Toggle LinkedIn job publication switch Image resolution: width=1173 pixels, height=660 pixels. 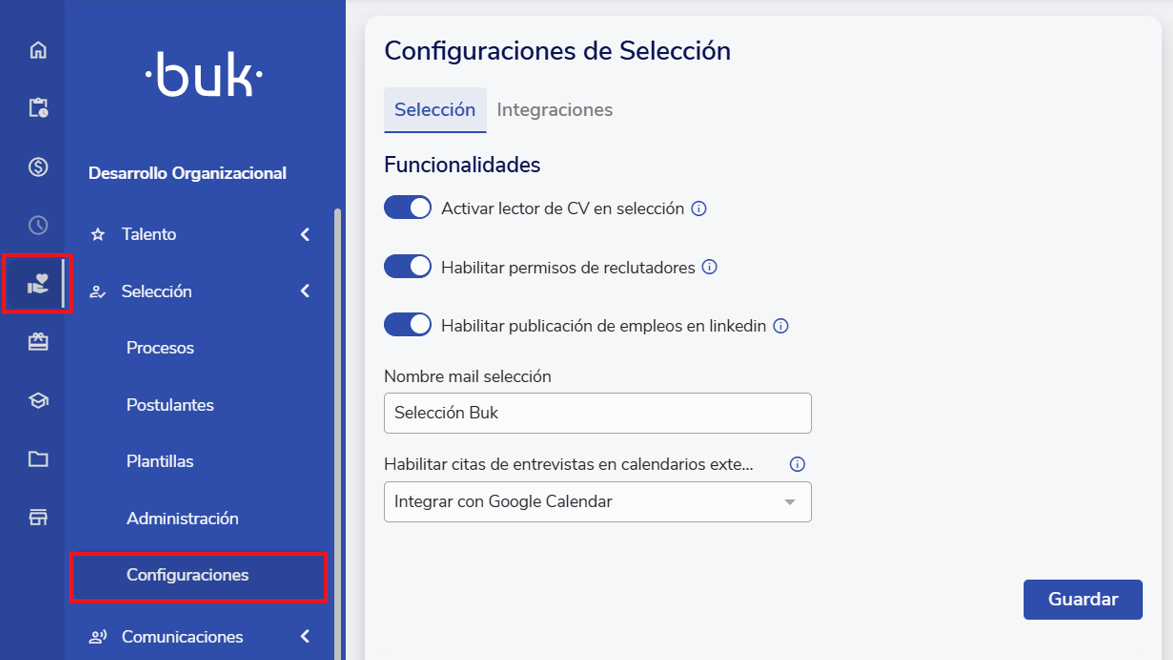pos(408,325)
